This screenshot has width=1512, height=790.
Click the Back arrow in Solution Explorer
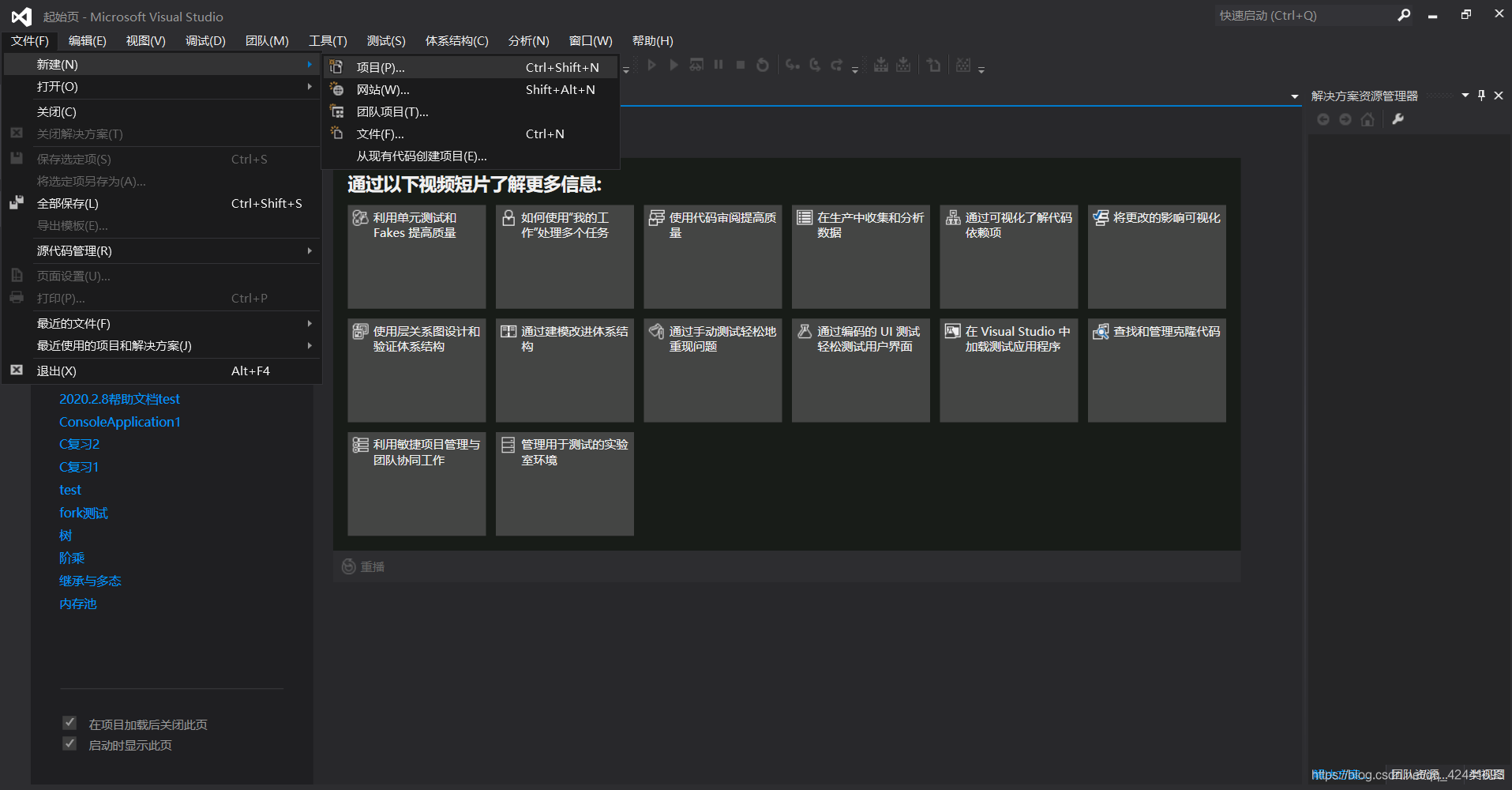pyautogui.click(x=1323, y=119)
